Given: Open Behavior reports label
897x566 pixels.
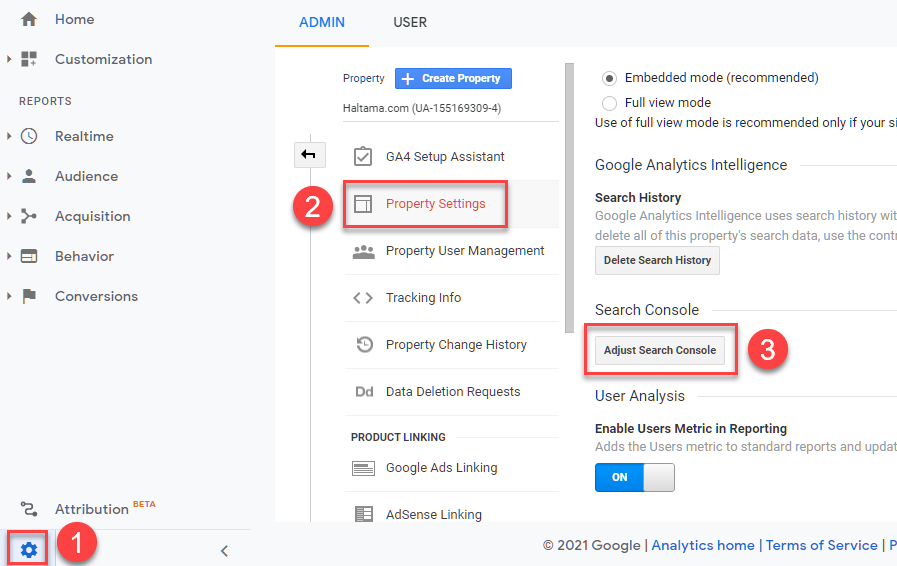Looking at the screenshot, I should (x=84, y=256).
